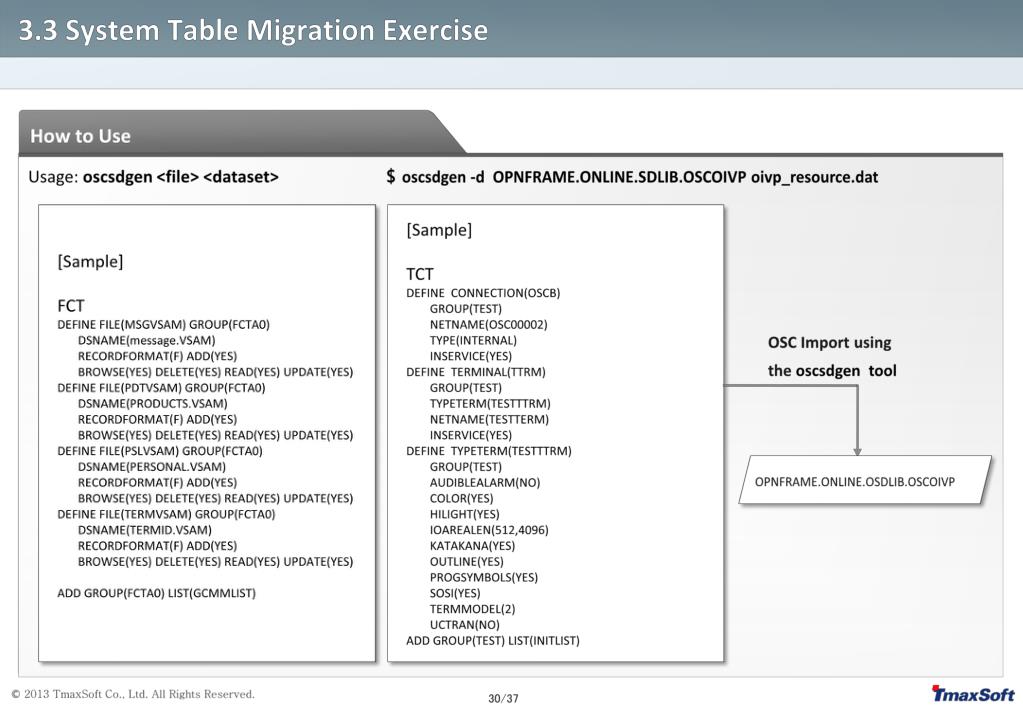Click the OSC Import using caption
The height and width of the screenshot is (708, 1023).
coord(829,343)
